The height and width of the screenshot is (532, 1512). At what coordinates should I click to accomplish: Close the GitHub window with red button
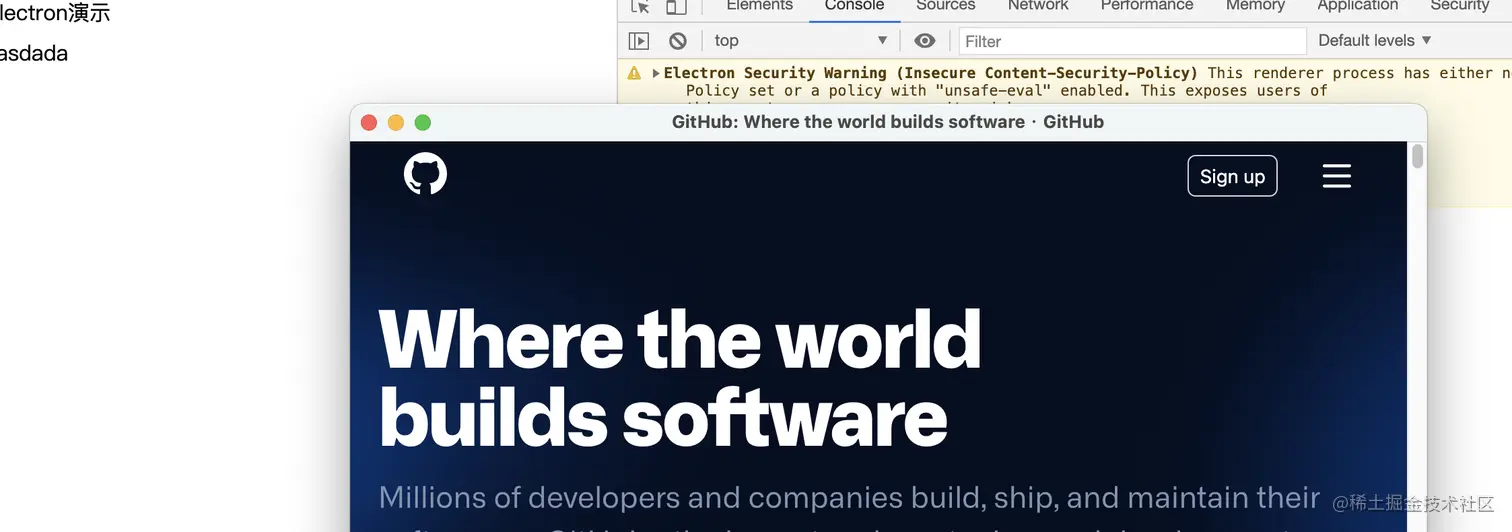[368, 122]
